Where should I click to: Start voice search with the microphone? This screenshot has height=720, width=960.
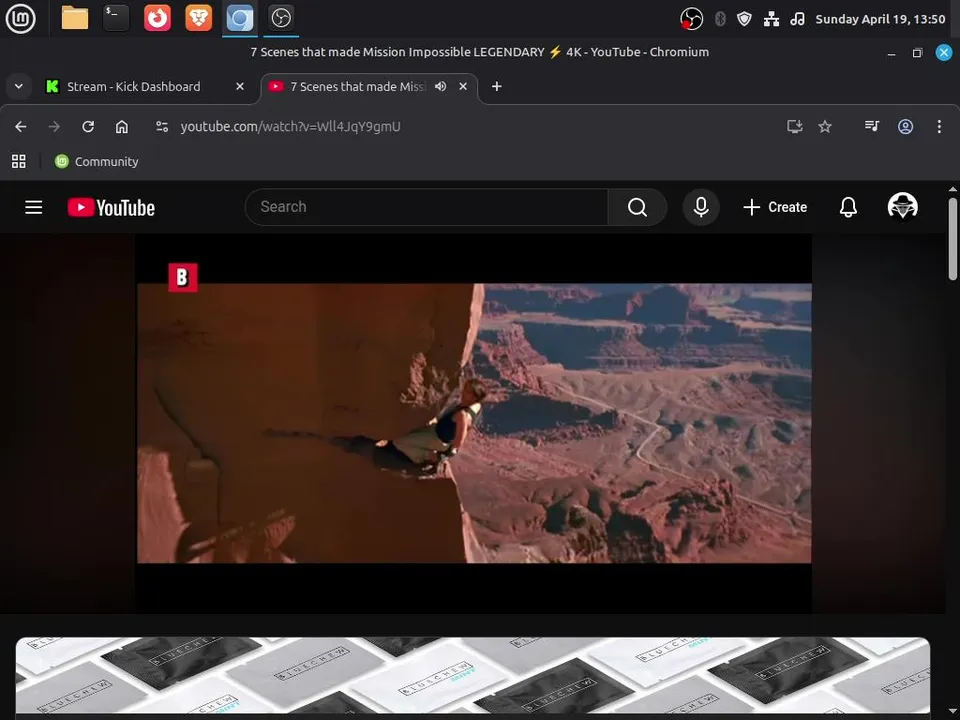click(701, 207)
